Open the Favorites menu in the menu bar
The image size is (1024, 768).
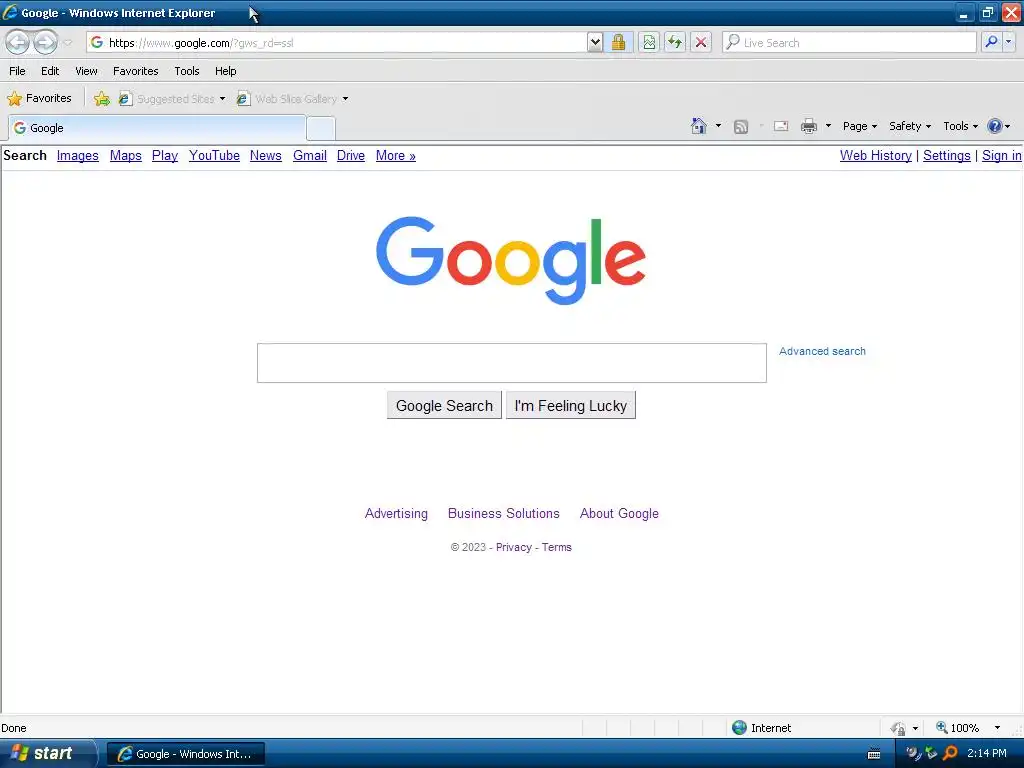[x=135, y=71]
